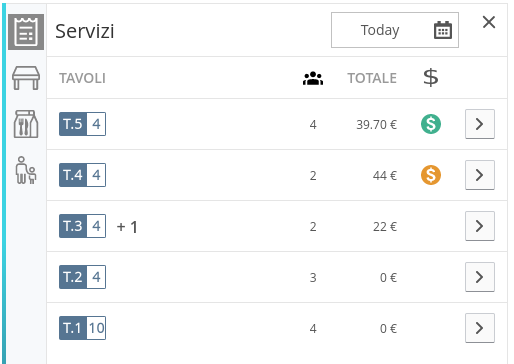This screenshot has height=364, width=514.
Task: Close the Servizi panel with X
Action: coord(489,22)
